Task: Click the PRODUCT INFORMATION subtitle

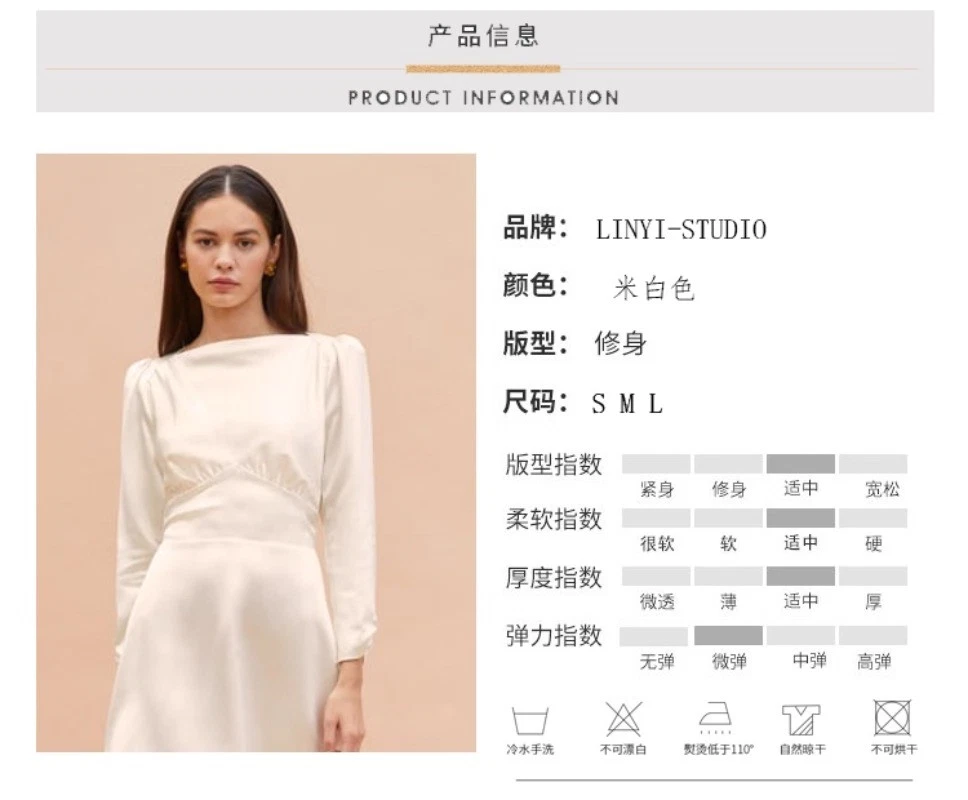Action: (483, 98)
